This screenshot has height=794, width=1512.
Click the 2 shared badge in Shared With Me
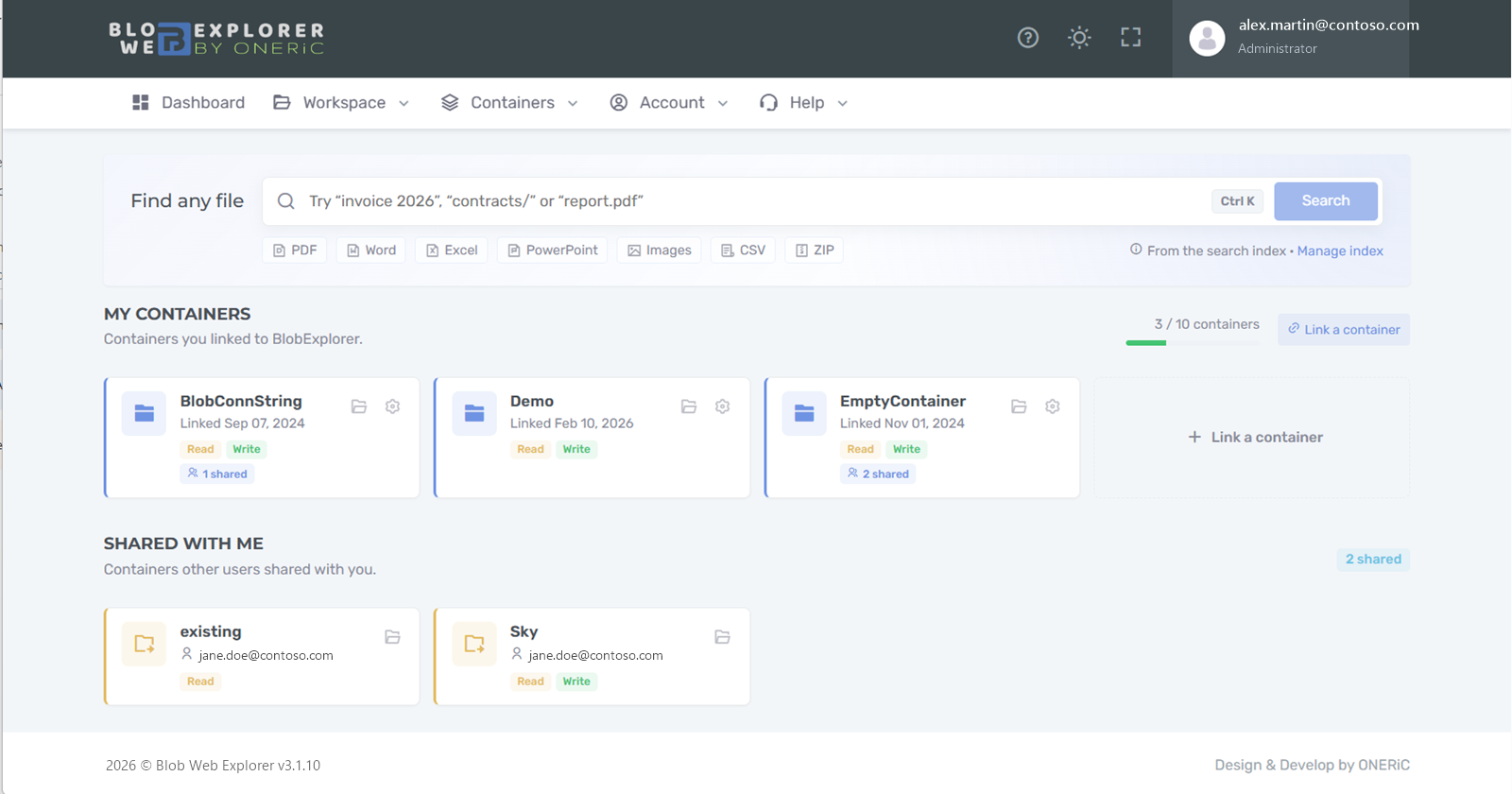coord(1373,560)
